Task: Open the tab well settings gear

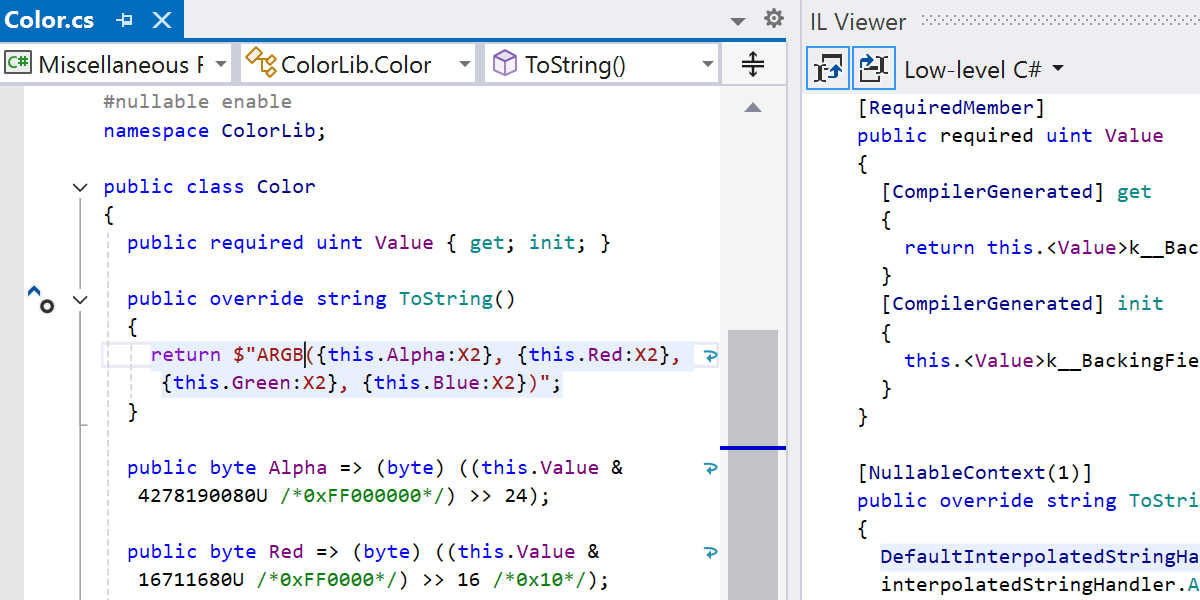Action: click(x=773, y=19)
